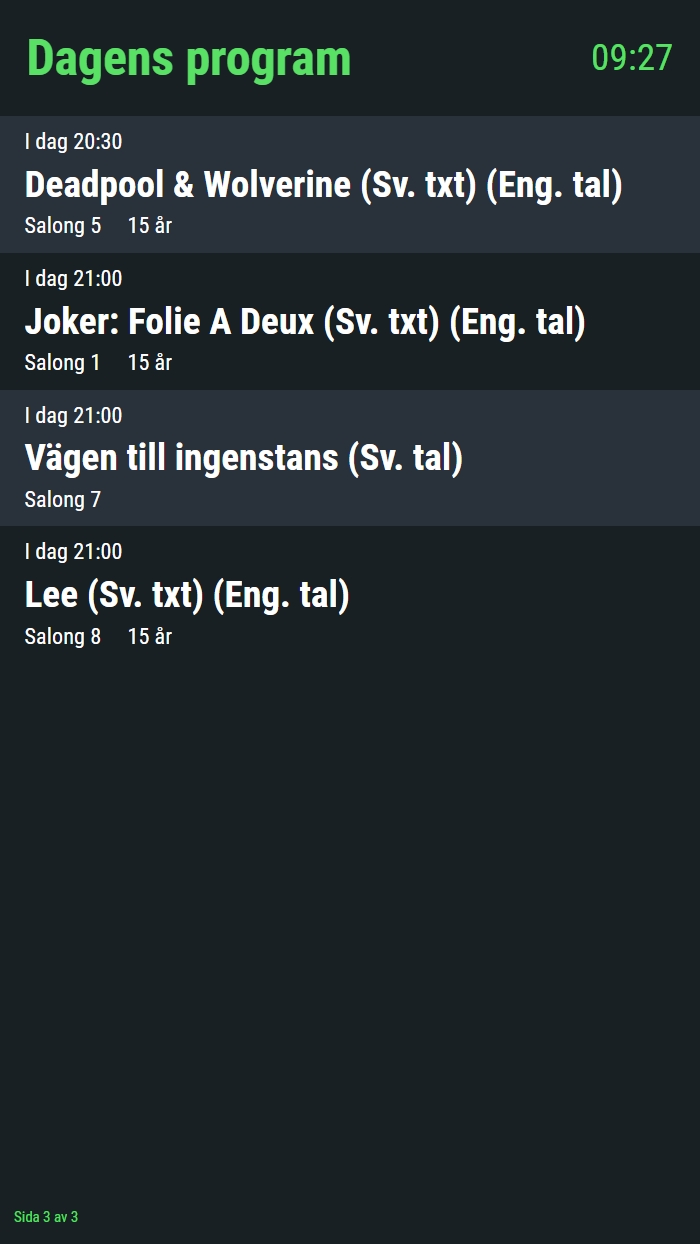The image size is (700, 1244).
Task: Click the 09:27 clock display
Action: [631, 58]
